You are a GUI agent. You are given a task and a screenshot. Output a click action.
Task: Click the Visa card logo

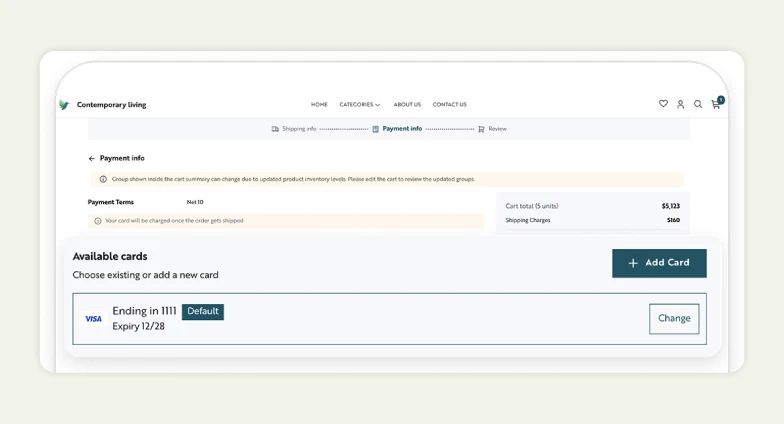click(x=94, y=319)
